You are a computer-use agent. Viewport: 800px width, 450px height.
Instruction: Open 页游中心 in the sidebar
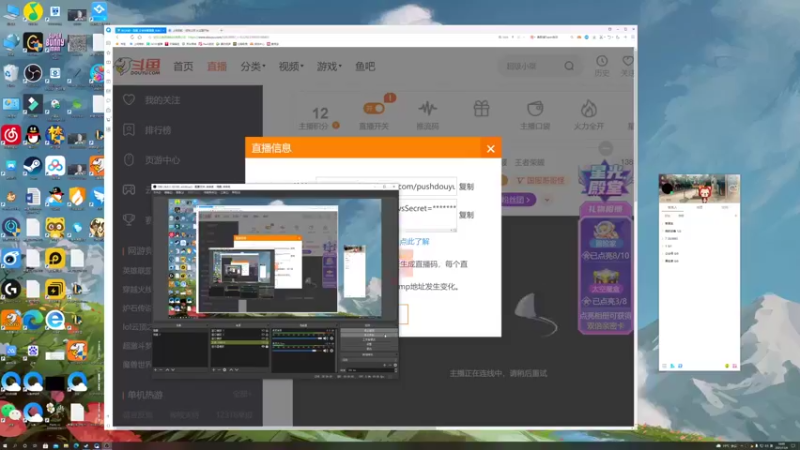tap(162, 160)
